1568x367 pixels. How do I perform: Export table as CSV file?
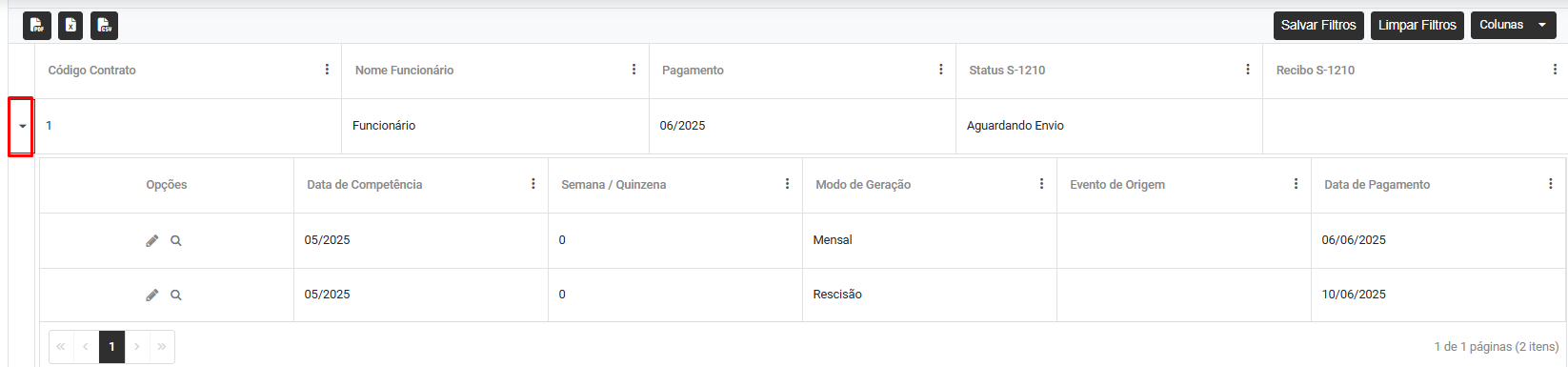pyautogui.click(x=105, y=26)
